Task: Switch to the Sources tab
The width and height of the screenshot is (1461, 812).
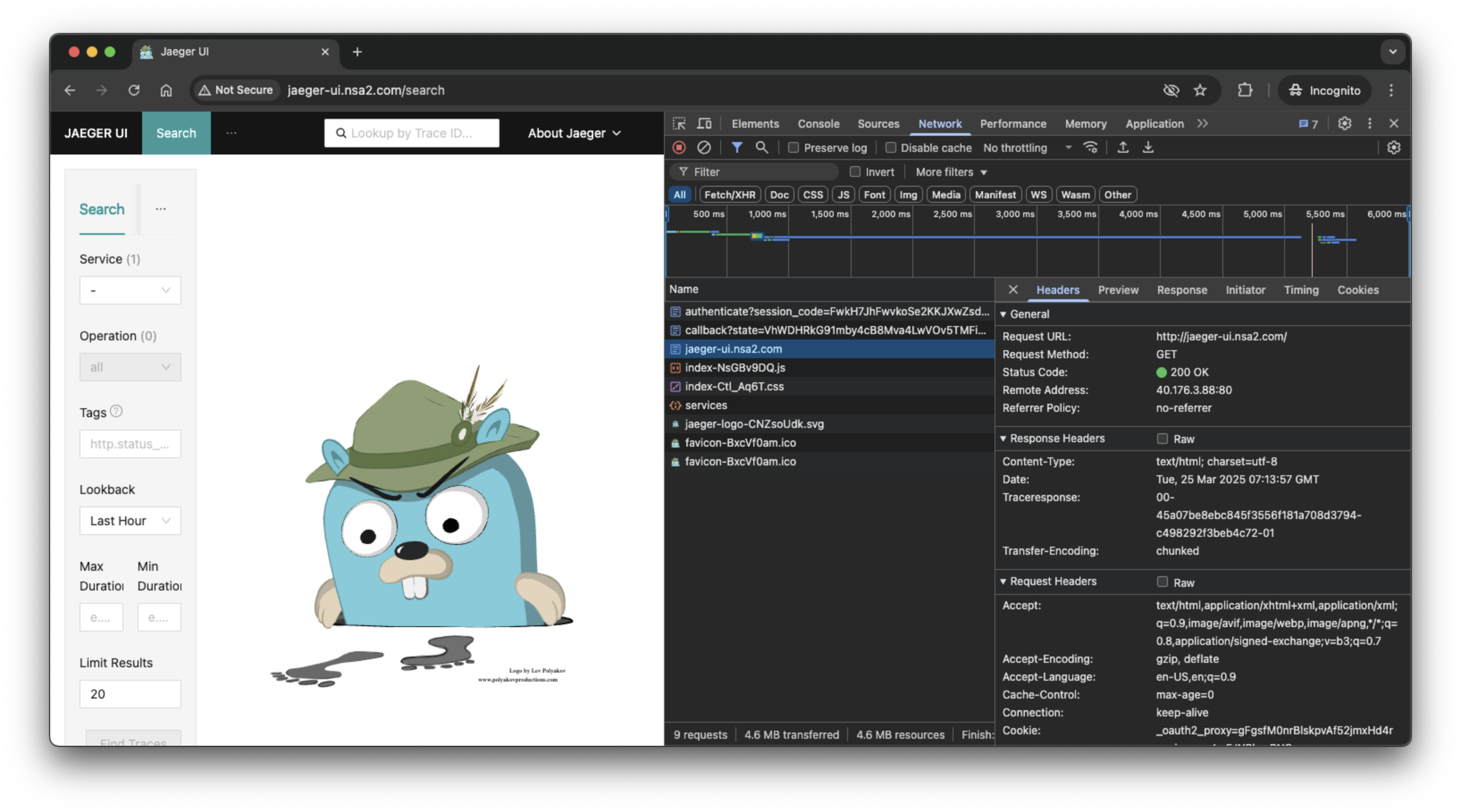Action: click(x=877, y=124)
